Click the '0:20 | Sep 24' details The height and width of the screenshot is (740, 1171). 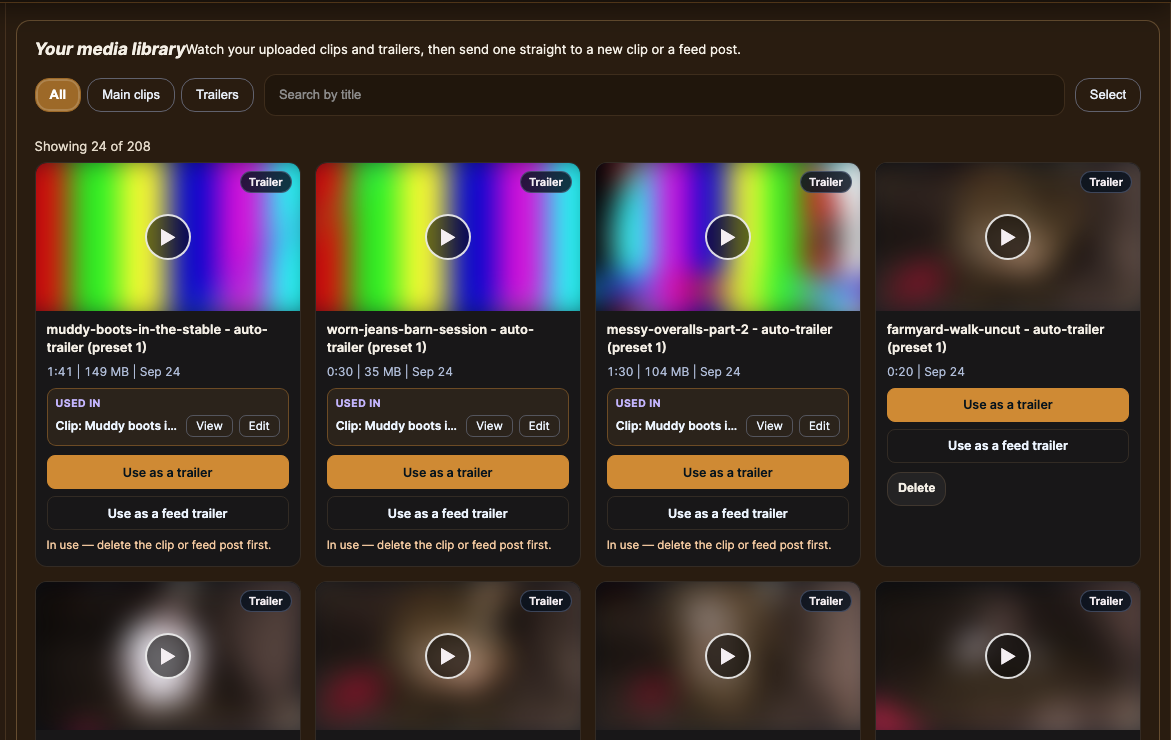926,372
